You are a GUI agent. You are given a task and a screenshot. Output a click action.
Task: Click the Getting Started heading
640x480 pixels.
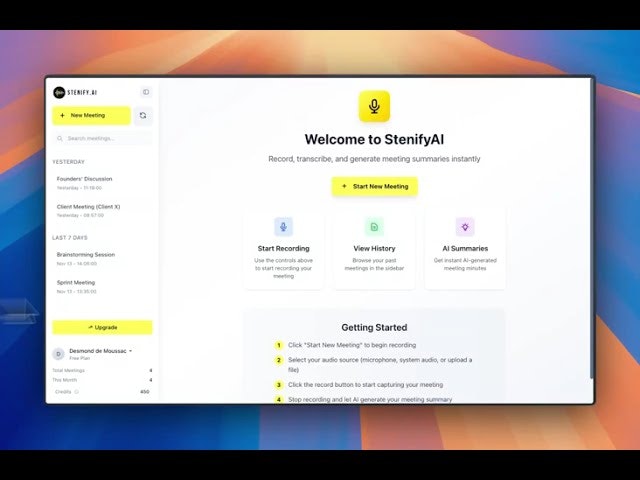pos(374,327)
